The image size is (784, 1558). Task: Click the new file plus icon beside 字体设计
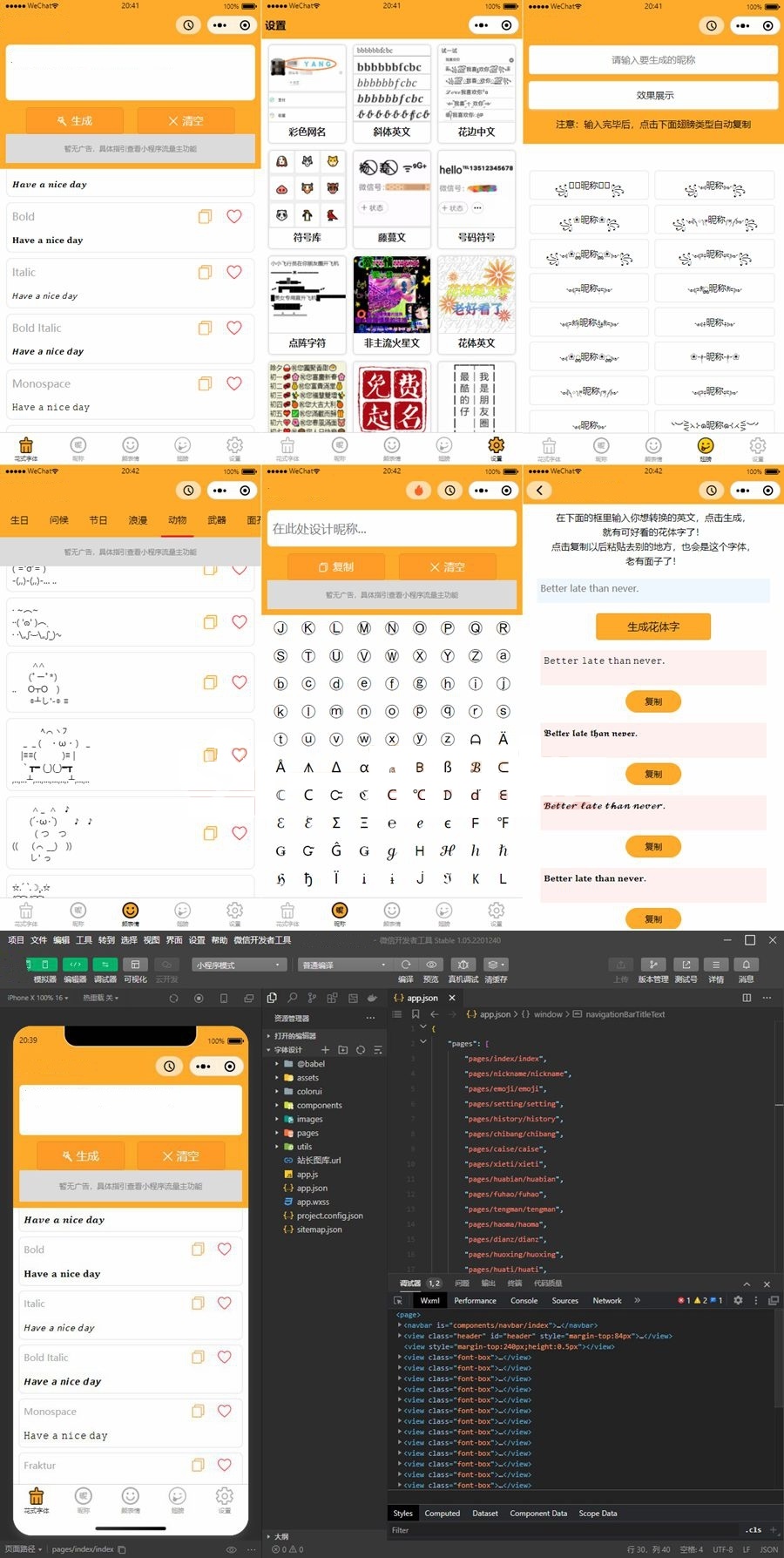tap(325, 1050)
